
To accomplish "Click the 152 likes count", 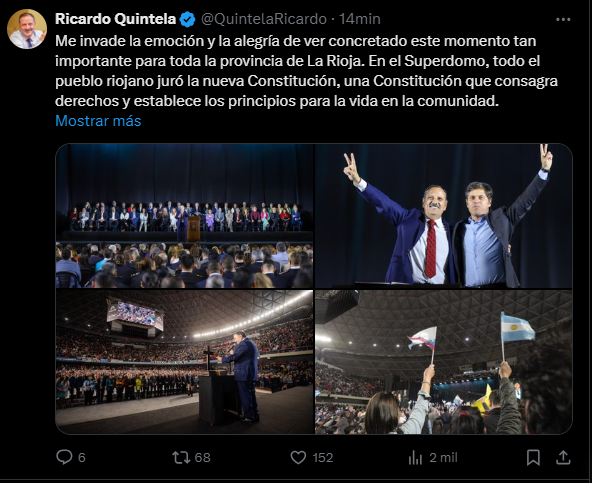I will [x=323, y=458].
